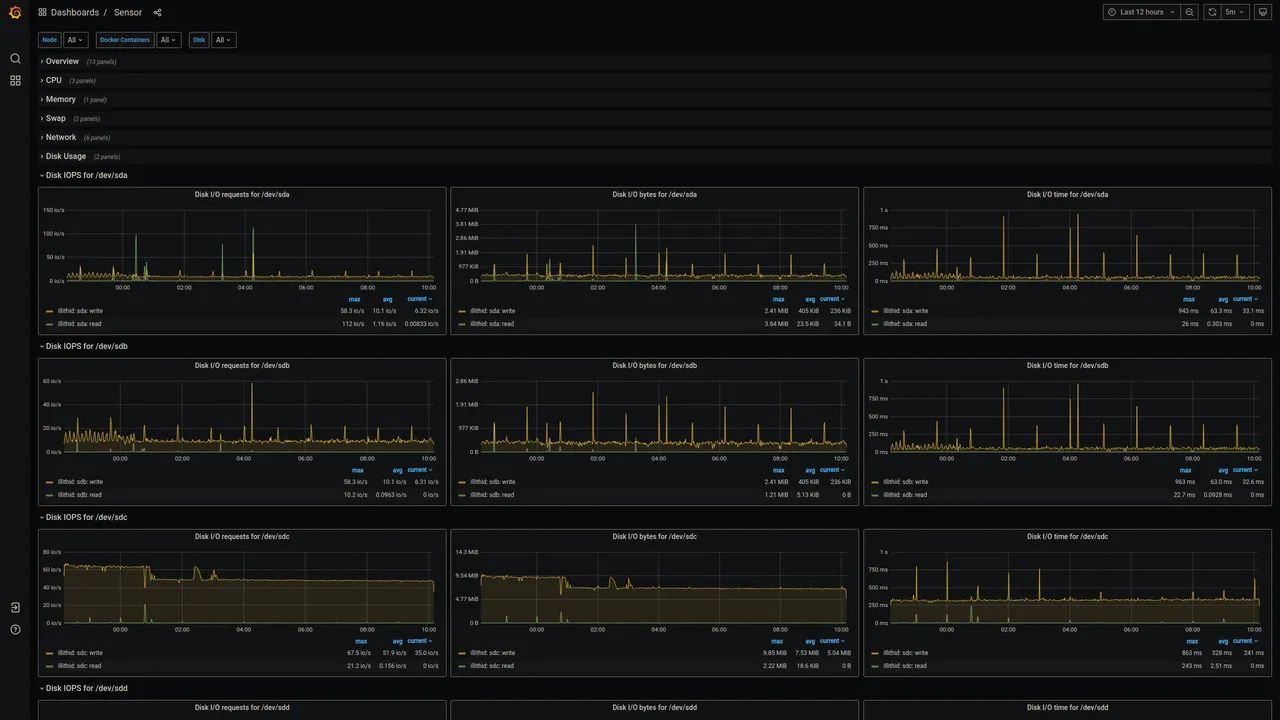Open the Docker Containers variable dropdown
This screenshot has height=720, width=1280.
(169, 40)
